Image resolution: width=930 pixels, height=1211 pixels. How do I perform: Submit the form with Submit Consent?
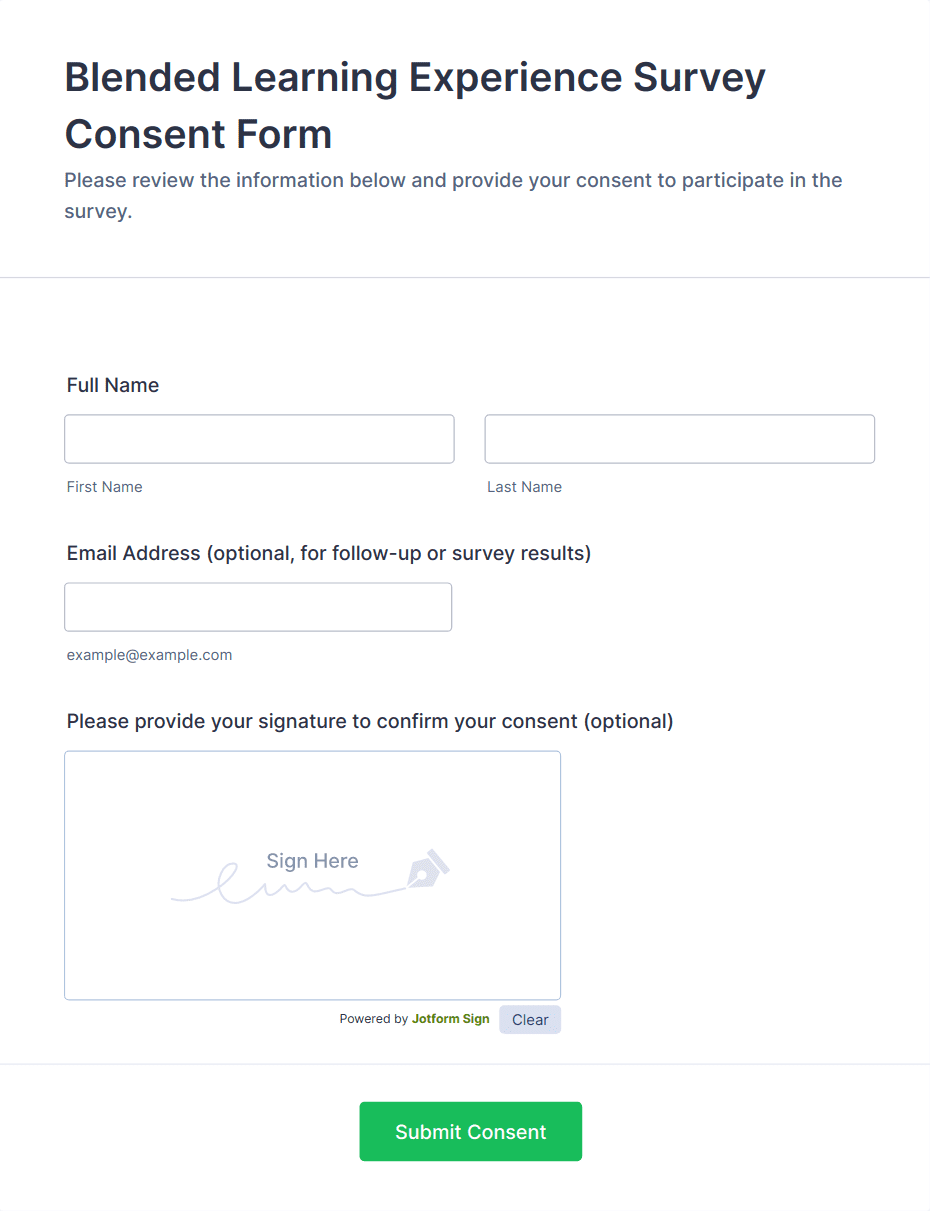click(470, 1131)
